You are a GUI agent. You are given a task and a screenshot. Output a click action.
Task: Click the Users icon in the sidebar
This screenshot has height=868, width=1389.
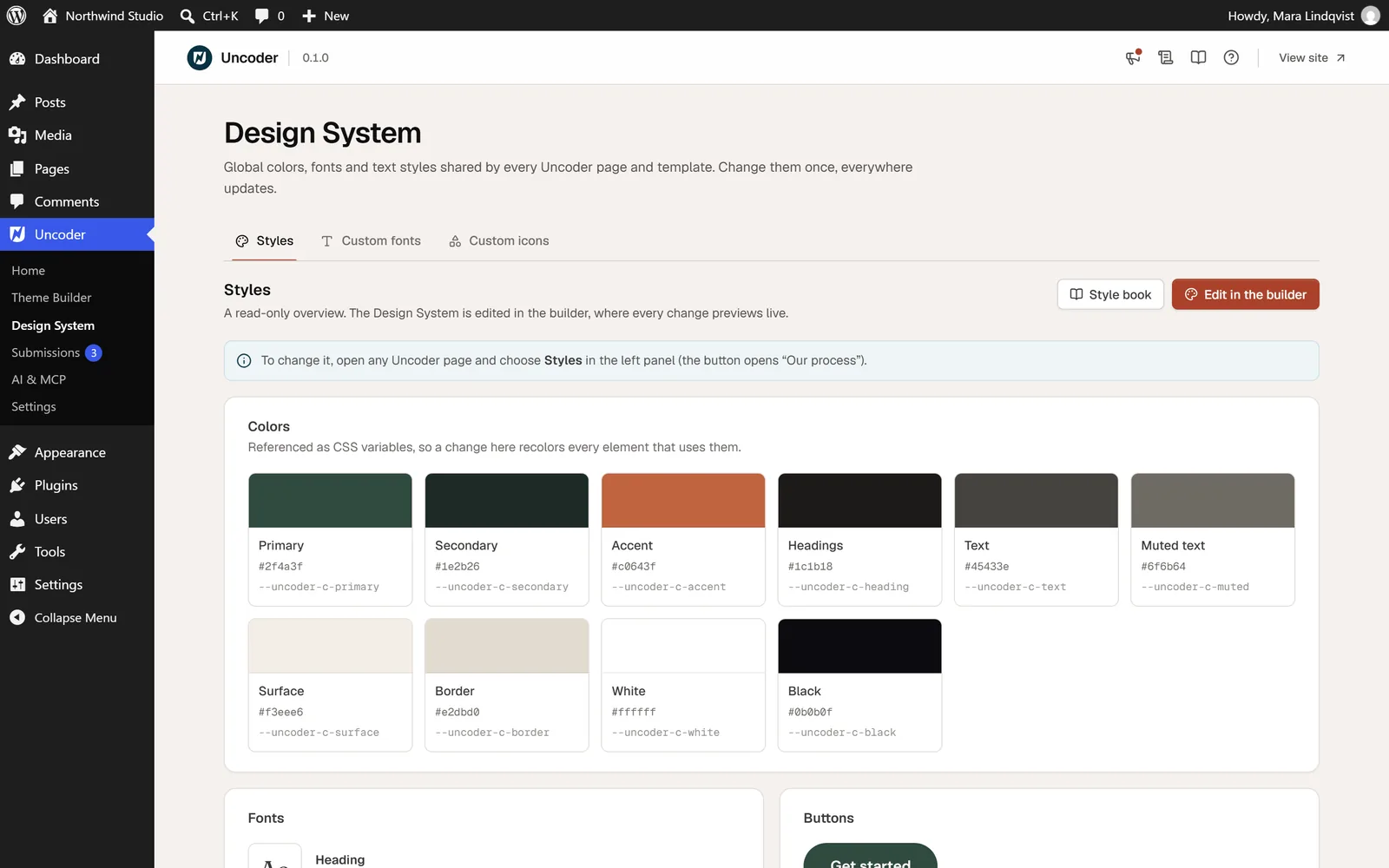coord(17,519)
